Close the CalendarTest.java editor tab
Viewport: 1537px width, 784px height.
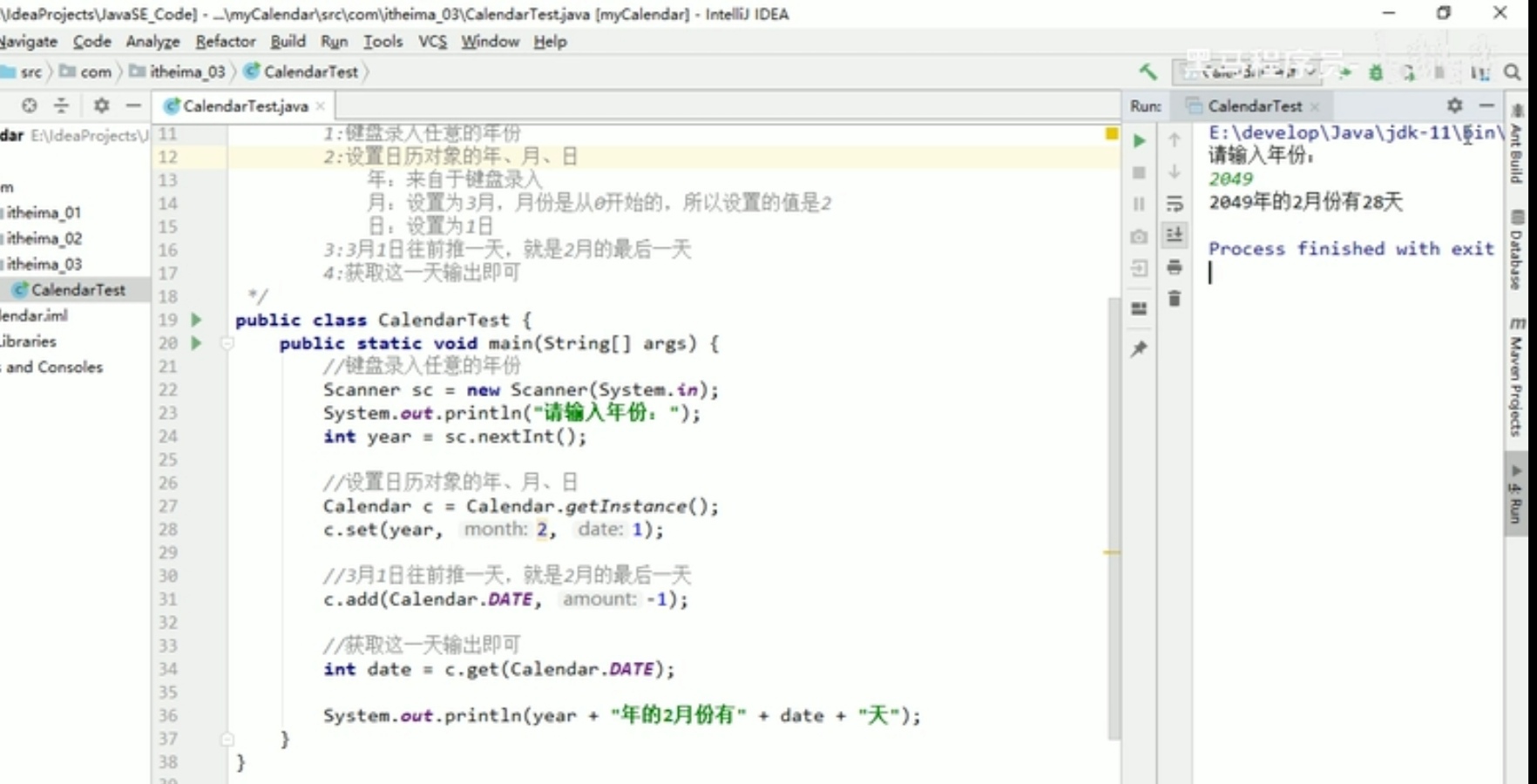click(x=321, y=106)
